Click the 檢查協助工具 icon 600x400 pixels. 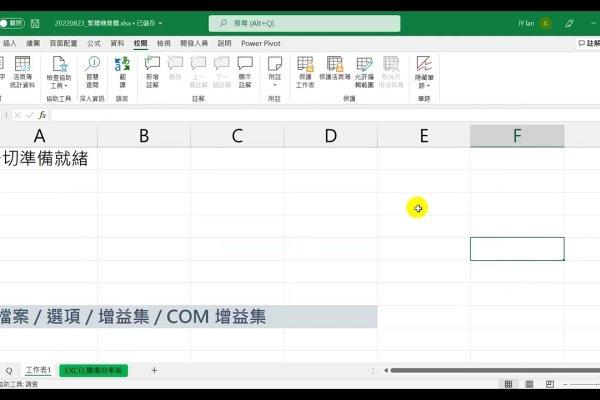59,64
